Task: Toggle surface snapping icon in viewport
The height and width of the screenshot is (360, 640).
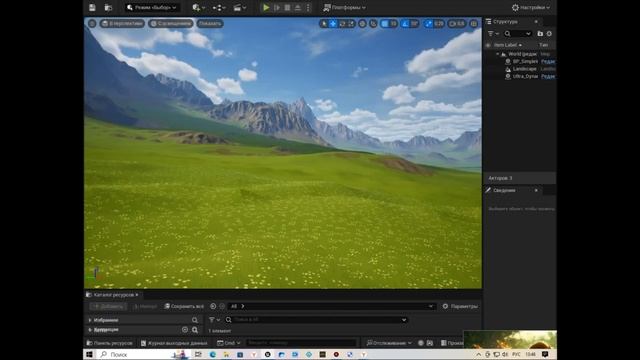Action: coord(373,24)
